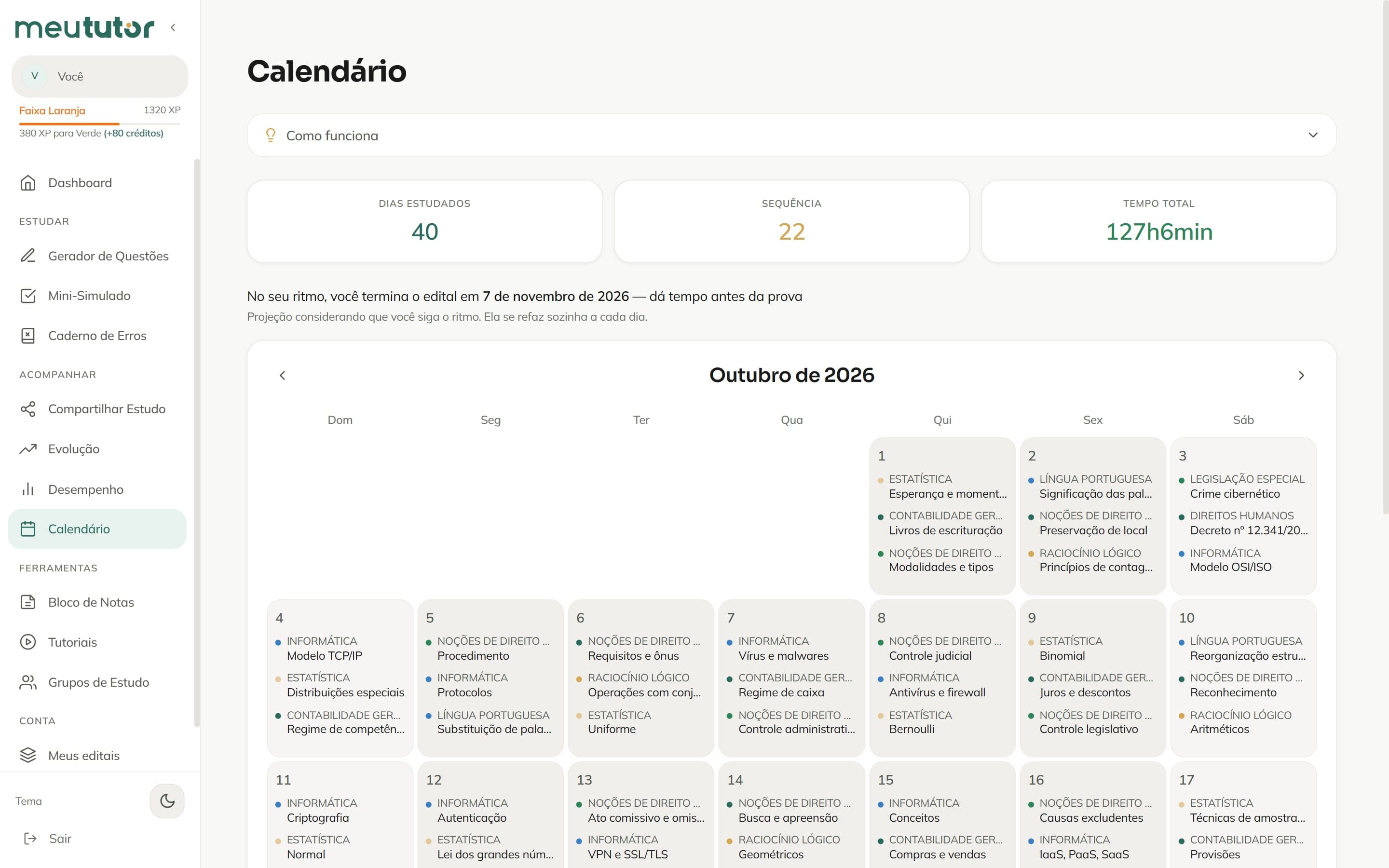This screenshot has height=868, width=1389.
Task: Click the Dashboard home icon
Action: click(27, 183)
